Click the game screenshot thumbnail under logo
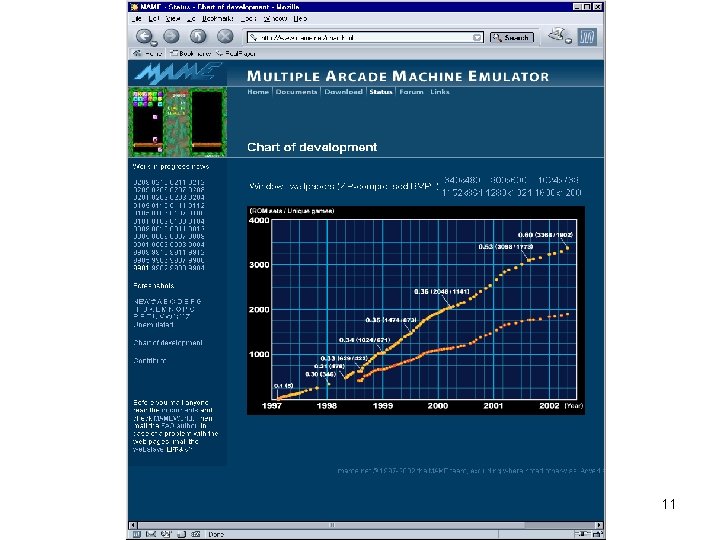The height and width of the screenshot is (540, 720). 180,122
